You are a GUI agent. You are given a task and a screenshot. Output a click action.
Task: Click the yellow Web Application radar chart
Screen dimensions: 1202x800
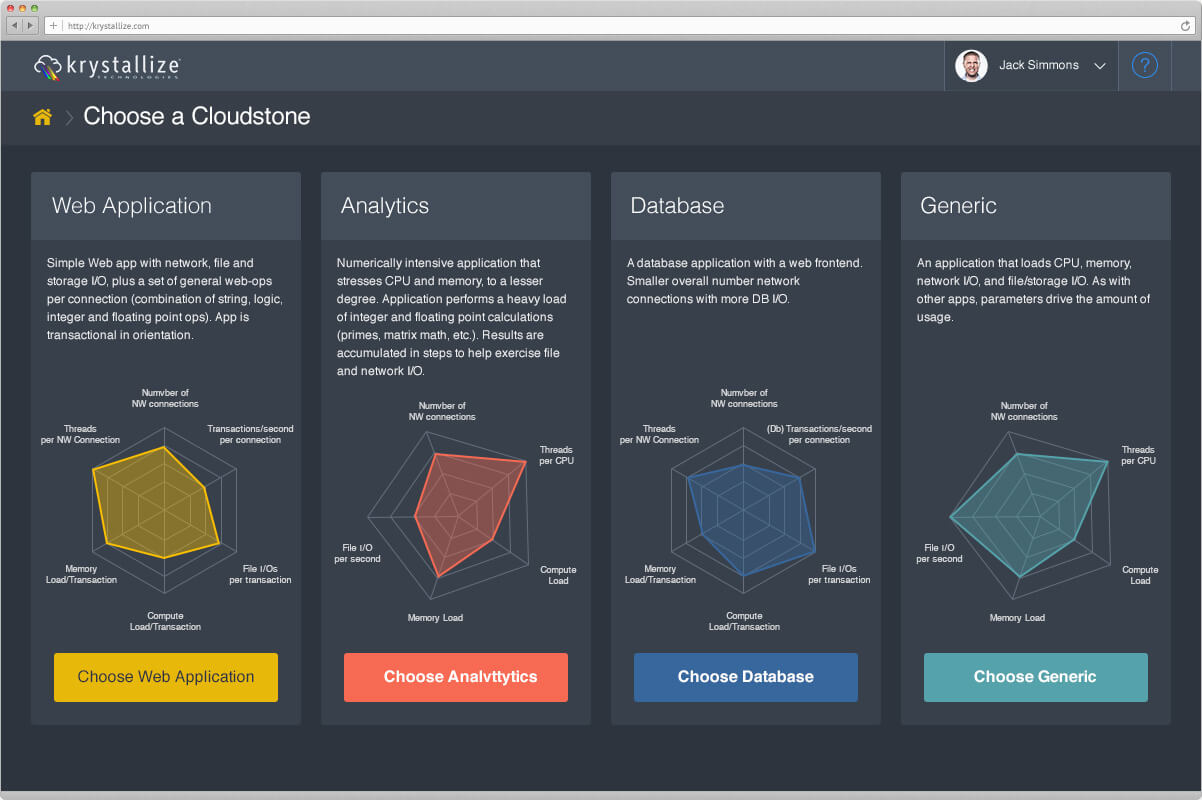click(x=160, y=505)
